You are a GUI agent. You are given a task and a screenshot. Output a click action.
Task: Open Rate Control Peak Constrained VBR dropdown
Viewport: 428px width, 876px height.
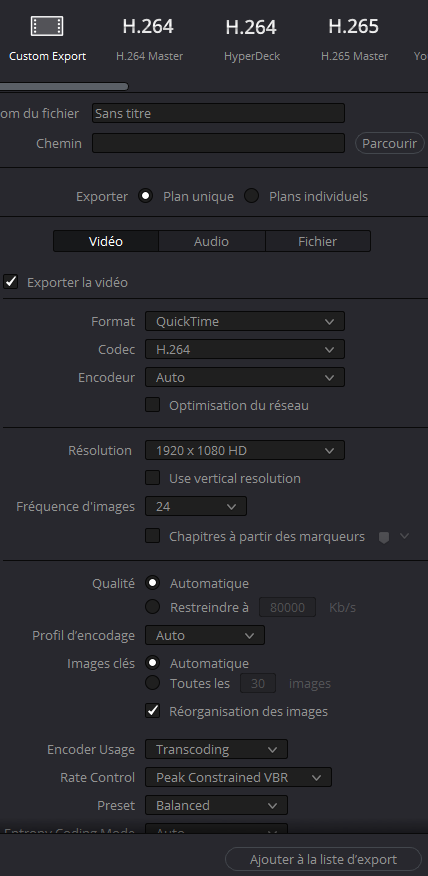coord(239,777)
